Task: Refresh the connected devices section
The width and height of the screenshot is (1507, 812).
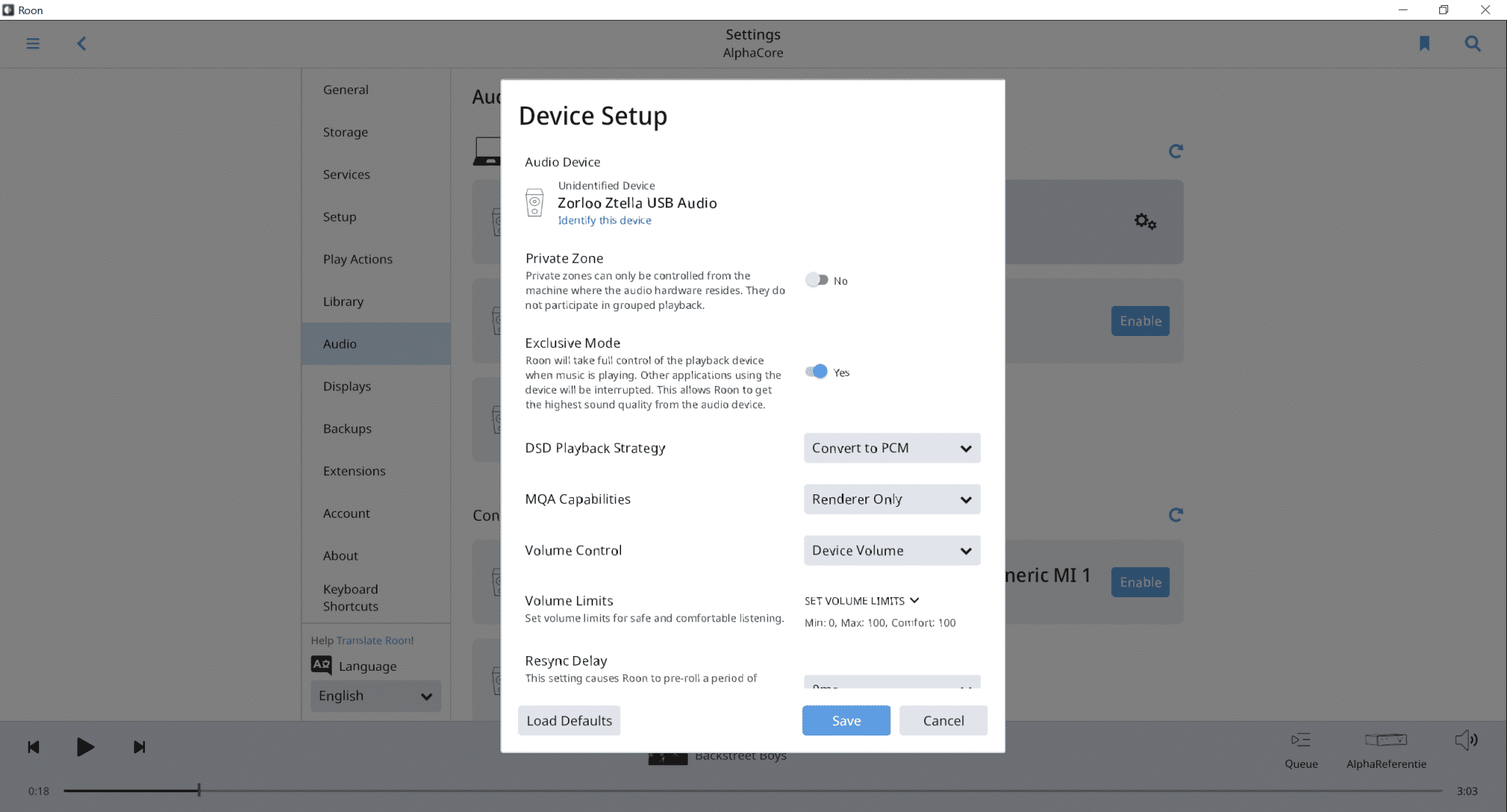Action: point(1176,515)
